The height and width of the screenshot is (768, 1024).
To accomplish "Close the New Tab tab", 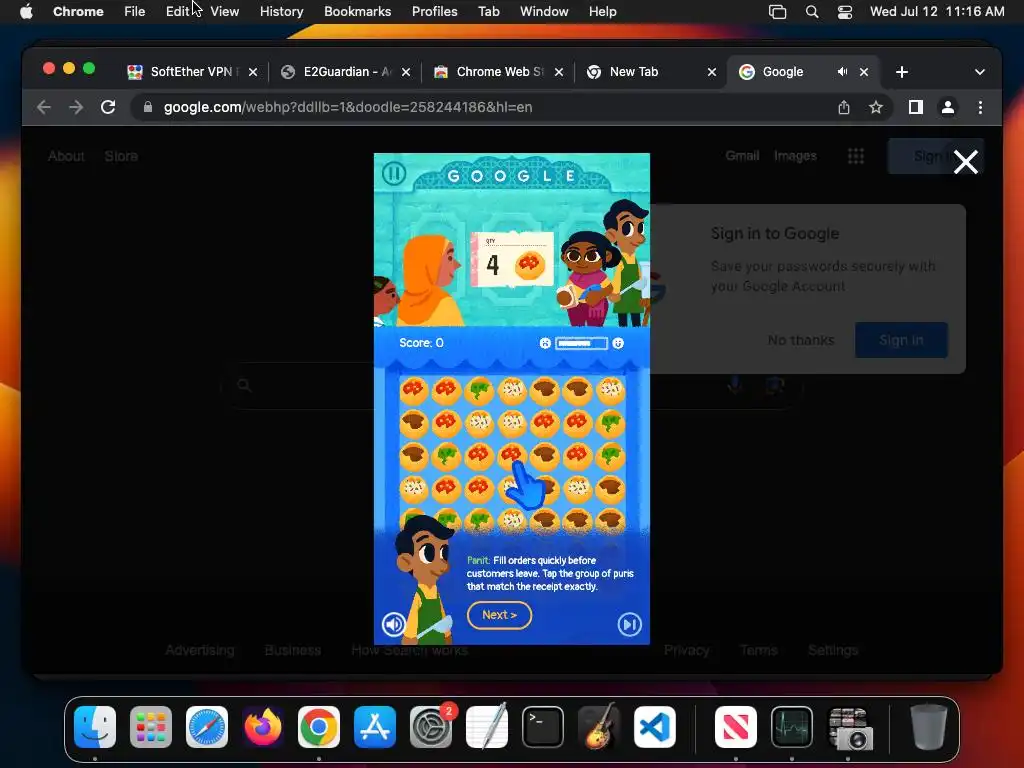I will pyautogui.click(x=712, y=72).
